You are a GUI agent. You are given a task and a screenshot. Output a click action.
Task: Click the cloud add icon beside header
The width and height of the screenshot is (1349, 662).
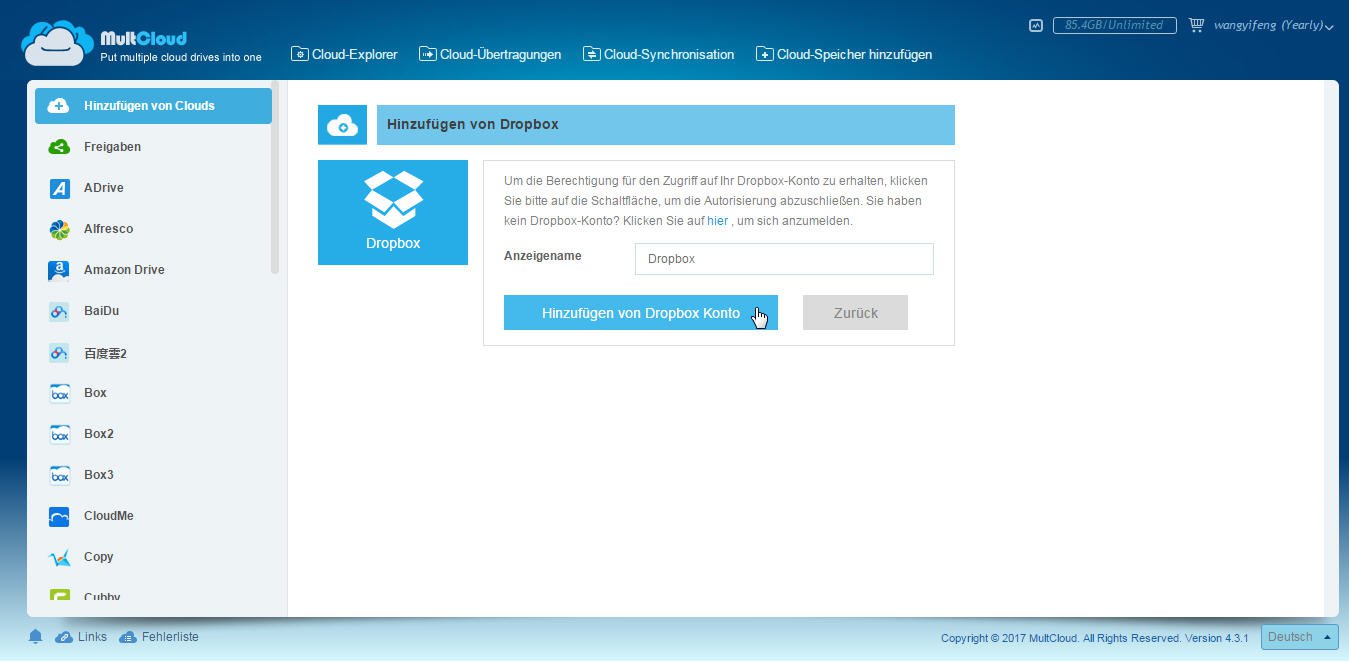[x=342, y=125]
